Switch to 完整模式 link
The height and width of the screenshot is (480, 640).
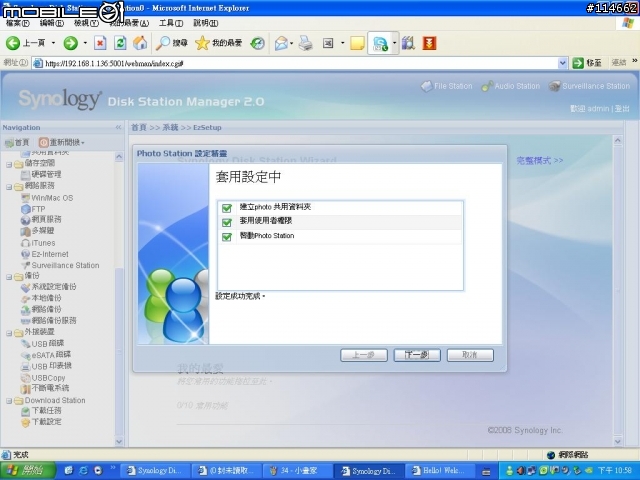[x=540, y=160]
